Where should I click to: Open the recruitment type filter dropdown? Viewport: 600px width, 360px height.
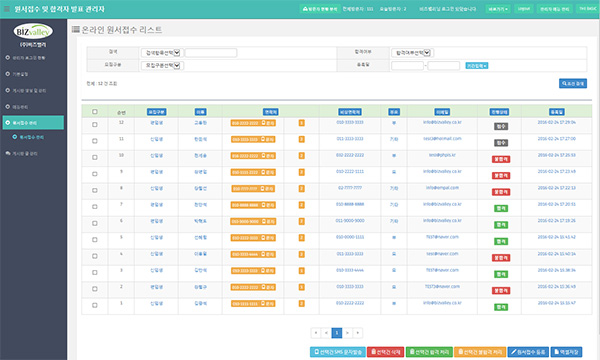coord(162,65)
